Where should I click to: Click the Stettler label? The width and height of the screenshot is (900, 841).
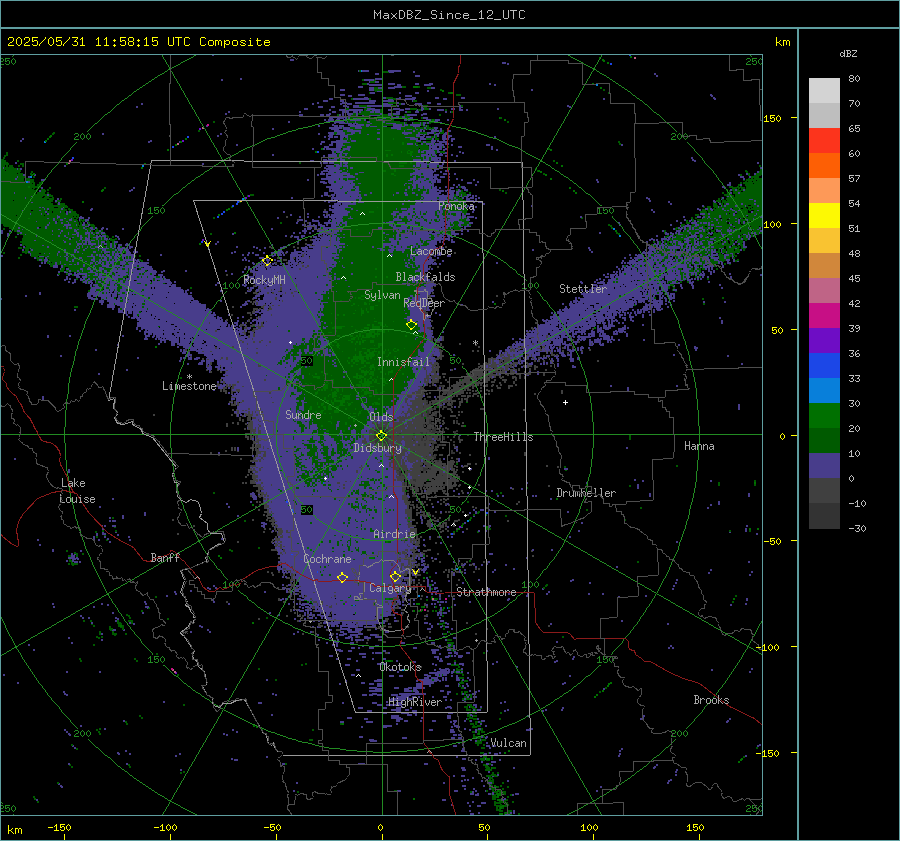(583, 289)
